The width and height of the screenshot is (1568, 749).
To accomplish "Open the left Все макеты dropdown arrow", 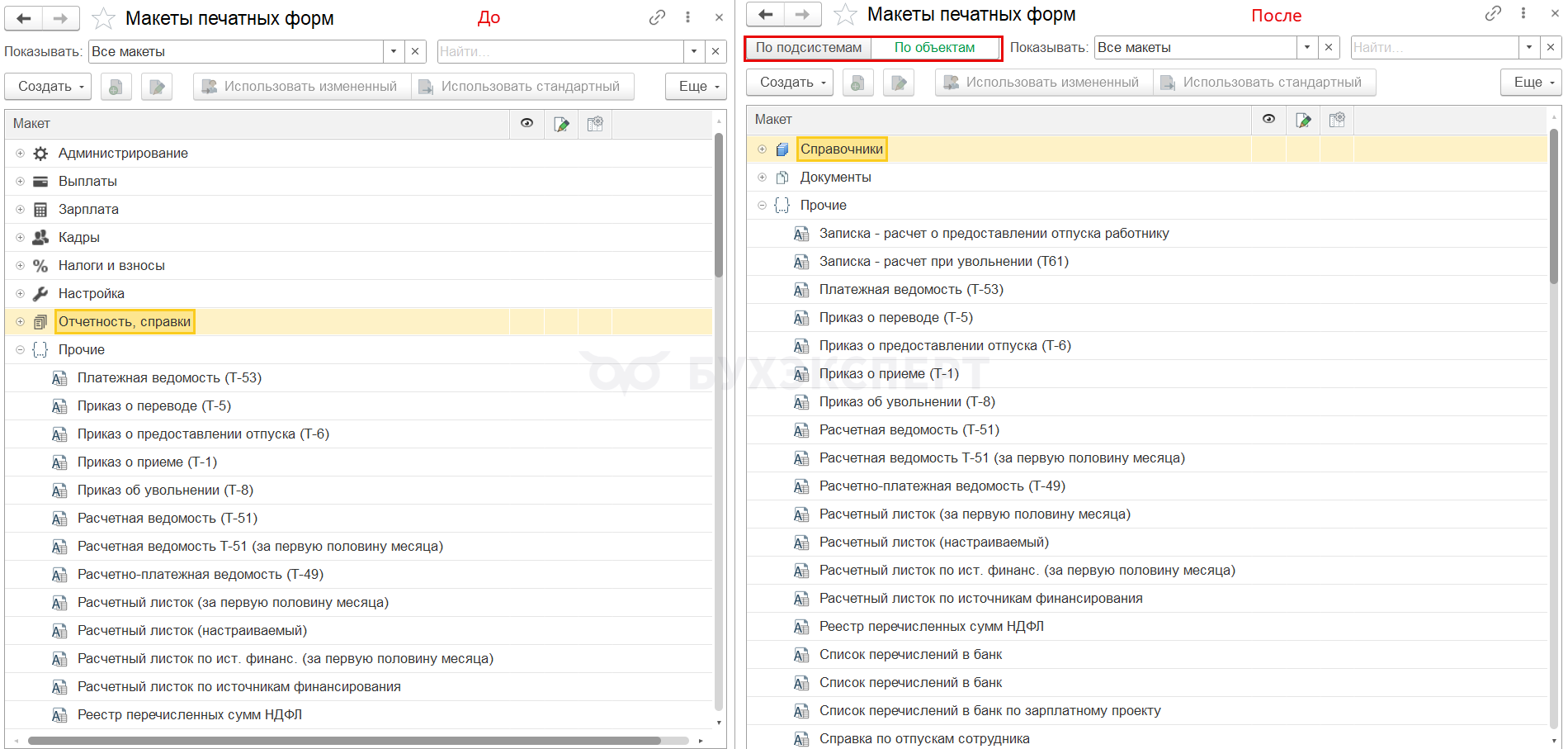I will pyautogui.click(x=394, y=51).
